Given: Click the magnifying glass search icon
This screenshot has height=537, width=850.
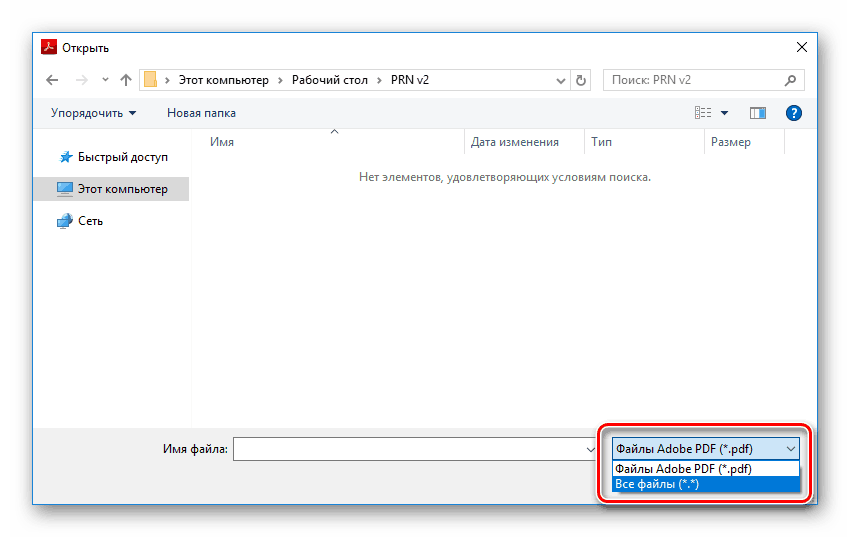Looking at the screenshot, I should click(x=790, y=80).
